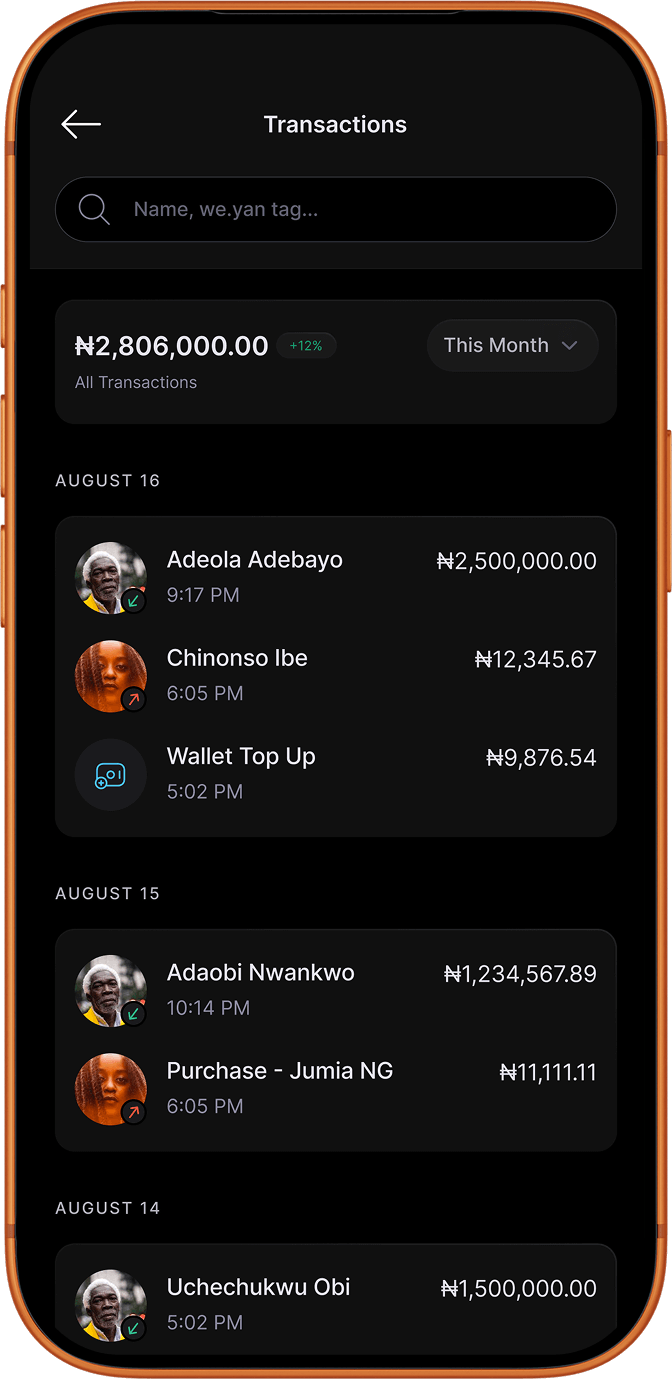
Task: Click Chinonso Ibe's outgoing arrow badge
Action: tap(134, 699)
